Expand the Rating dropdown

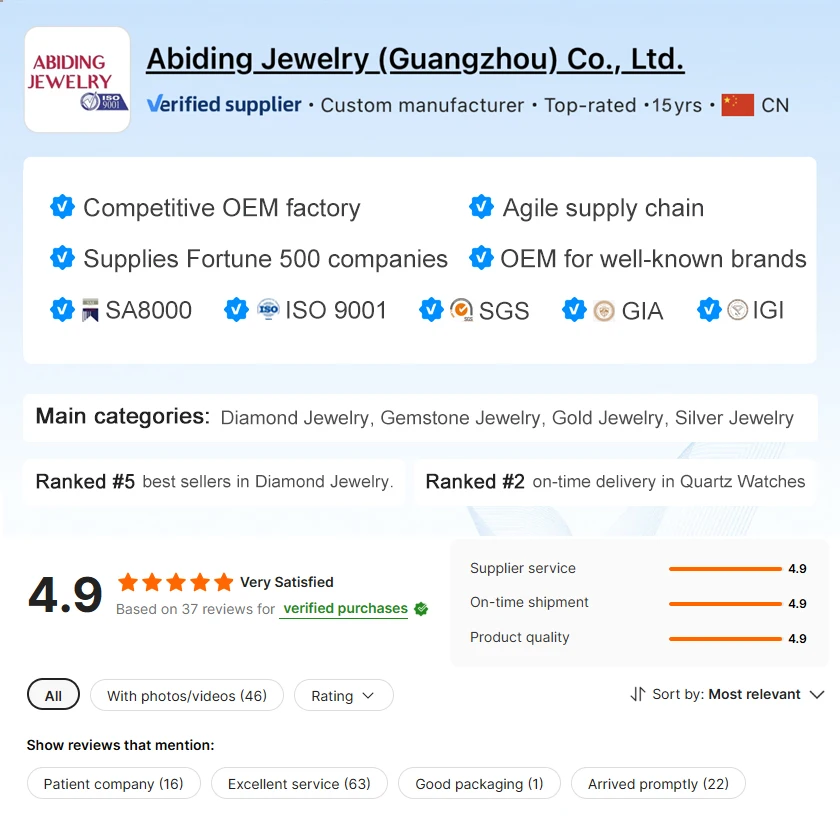[343, 696]
